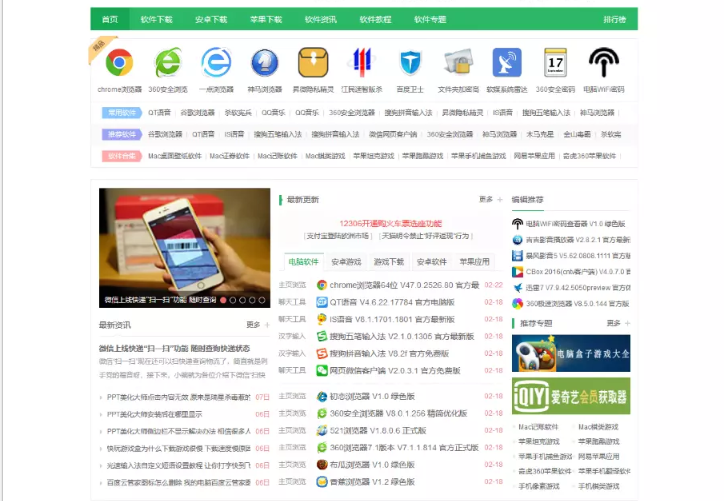Select first red carousel dot
The image size is (726, 501).
(223, 300)
